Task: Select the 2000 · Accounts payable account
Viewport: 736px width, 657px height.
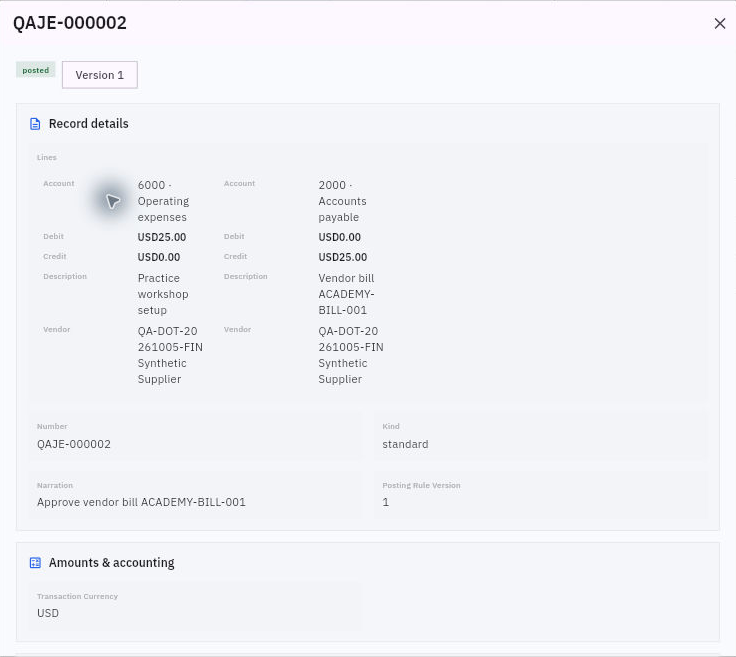Action: (x=342, y=201)
